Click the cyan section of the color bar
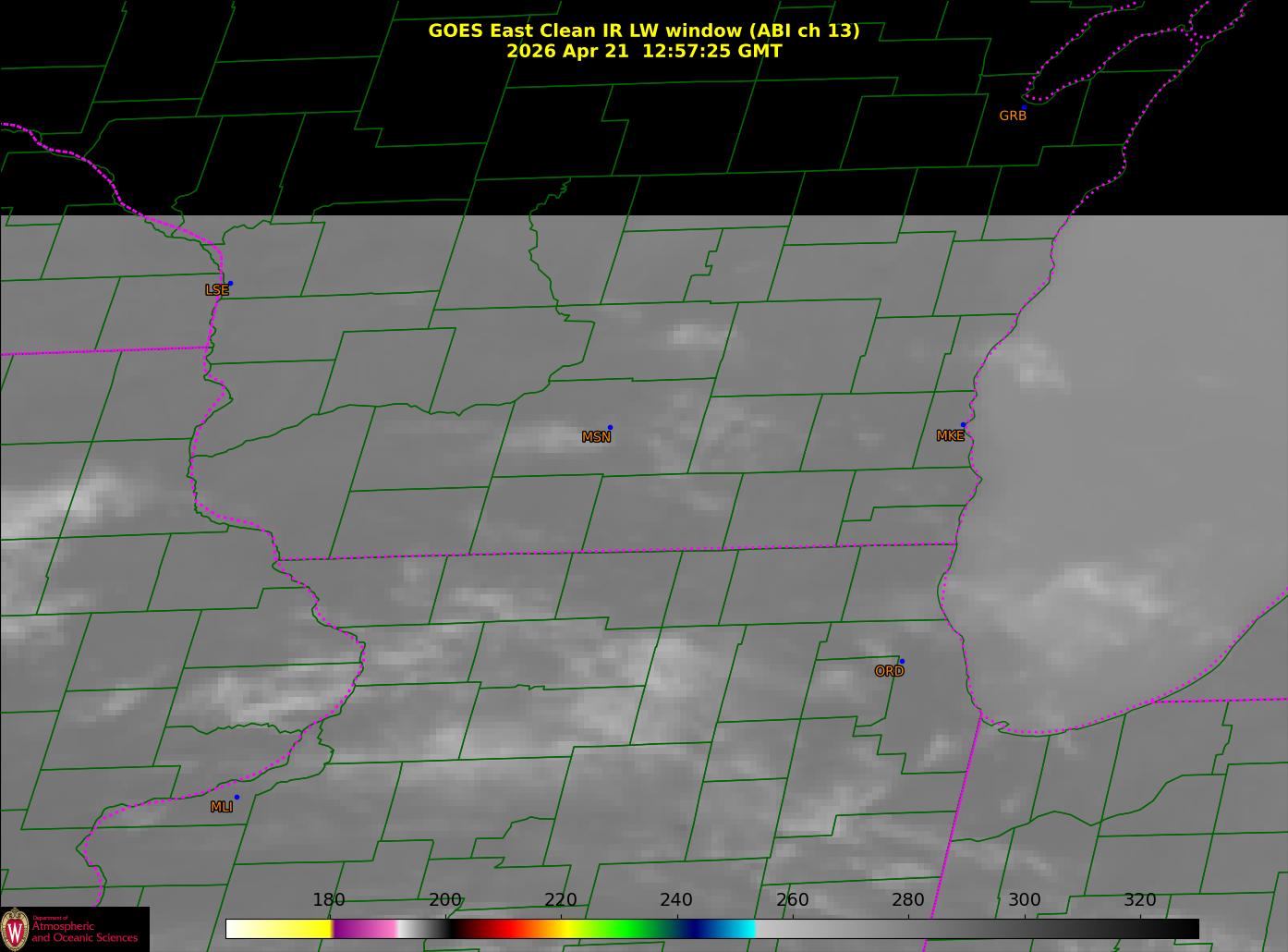 pyautogui.click(x=737, y=928)
